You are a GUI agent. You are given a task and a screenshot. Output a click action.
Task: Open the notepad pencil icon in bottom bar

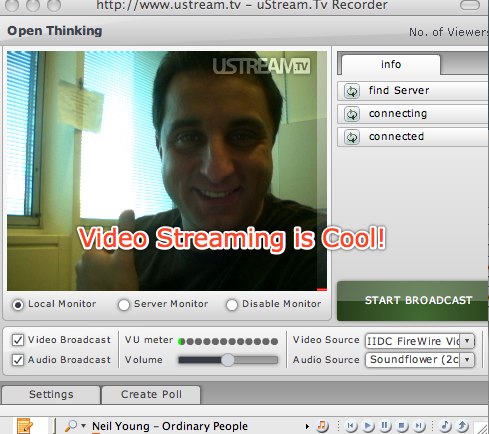25,426
